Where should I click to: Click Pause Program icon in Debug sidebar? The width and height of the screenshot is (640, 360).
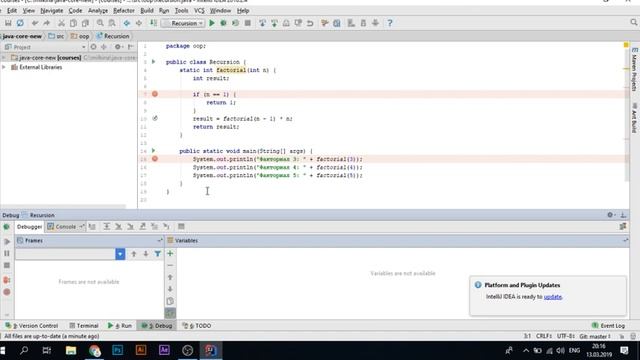(7, 253)
